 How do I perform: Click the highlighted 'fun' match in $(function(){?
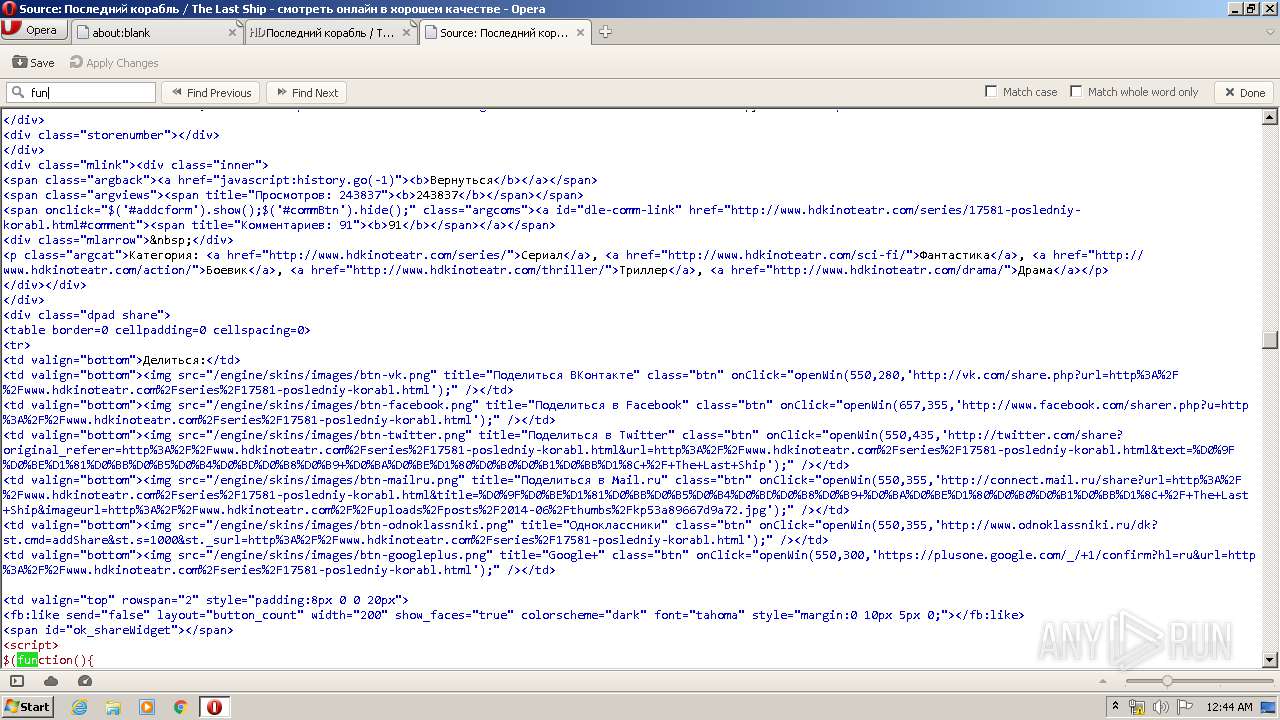(27, 660)
